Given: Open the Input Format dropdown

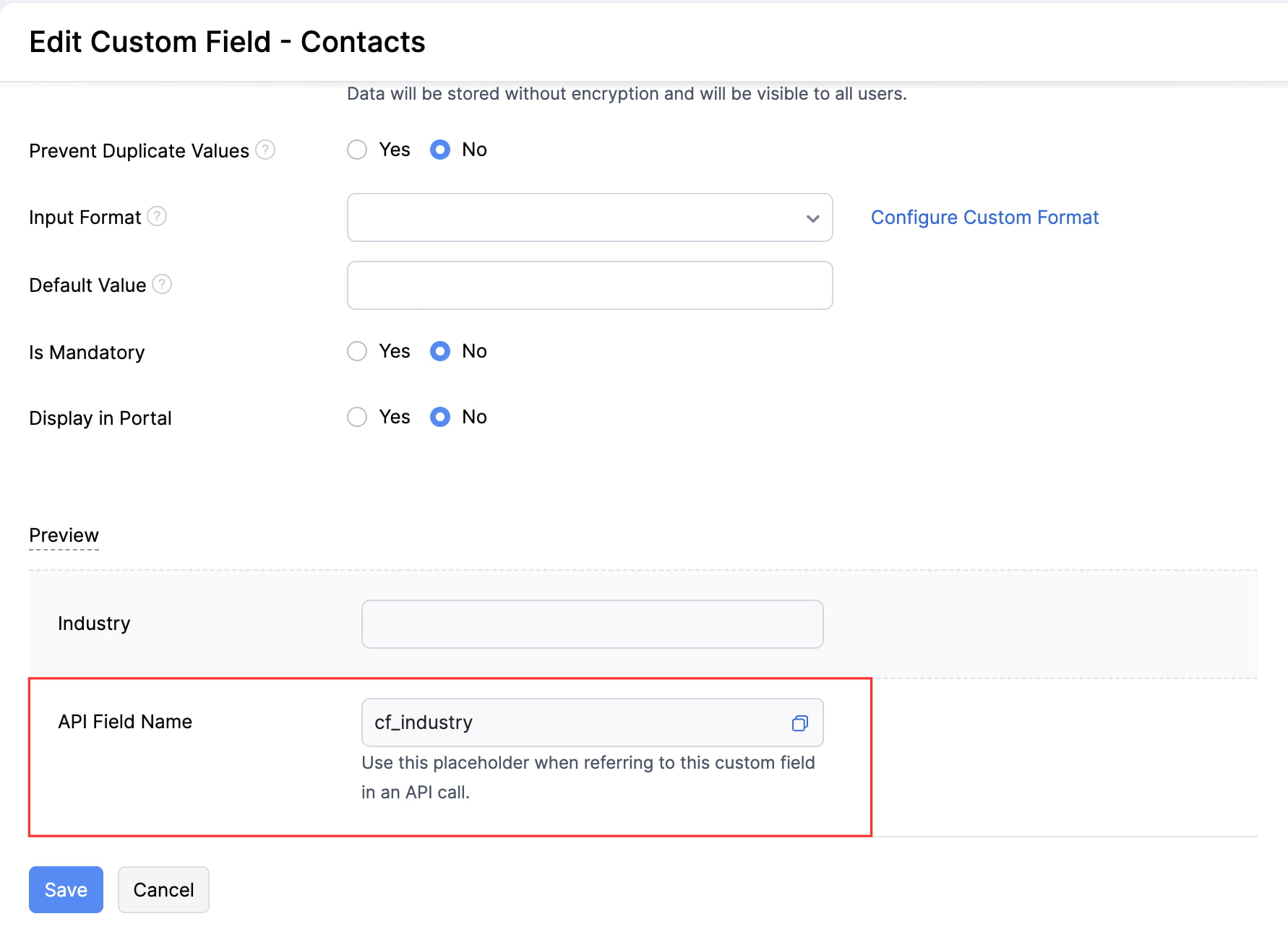Looking at the screenshot, I should coord(590,217).
